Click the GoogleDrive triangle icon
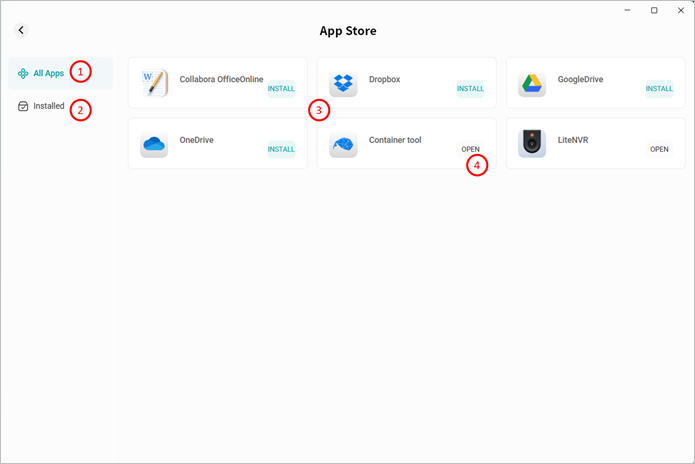Viewport: 695px width, 464px height. click(x=532, y=83)
